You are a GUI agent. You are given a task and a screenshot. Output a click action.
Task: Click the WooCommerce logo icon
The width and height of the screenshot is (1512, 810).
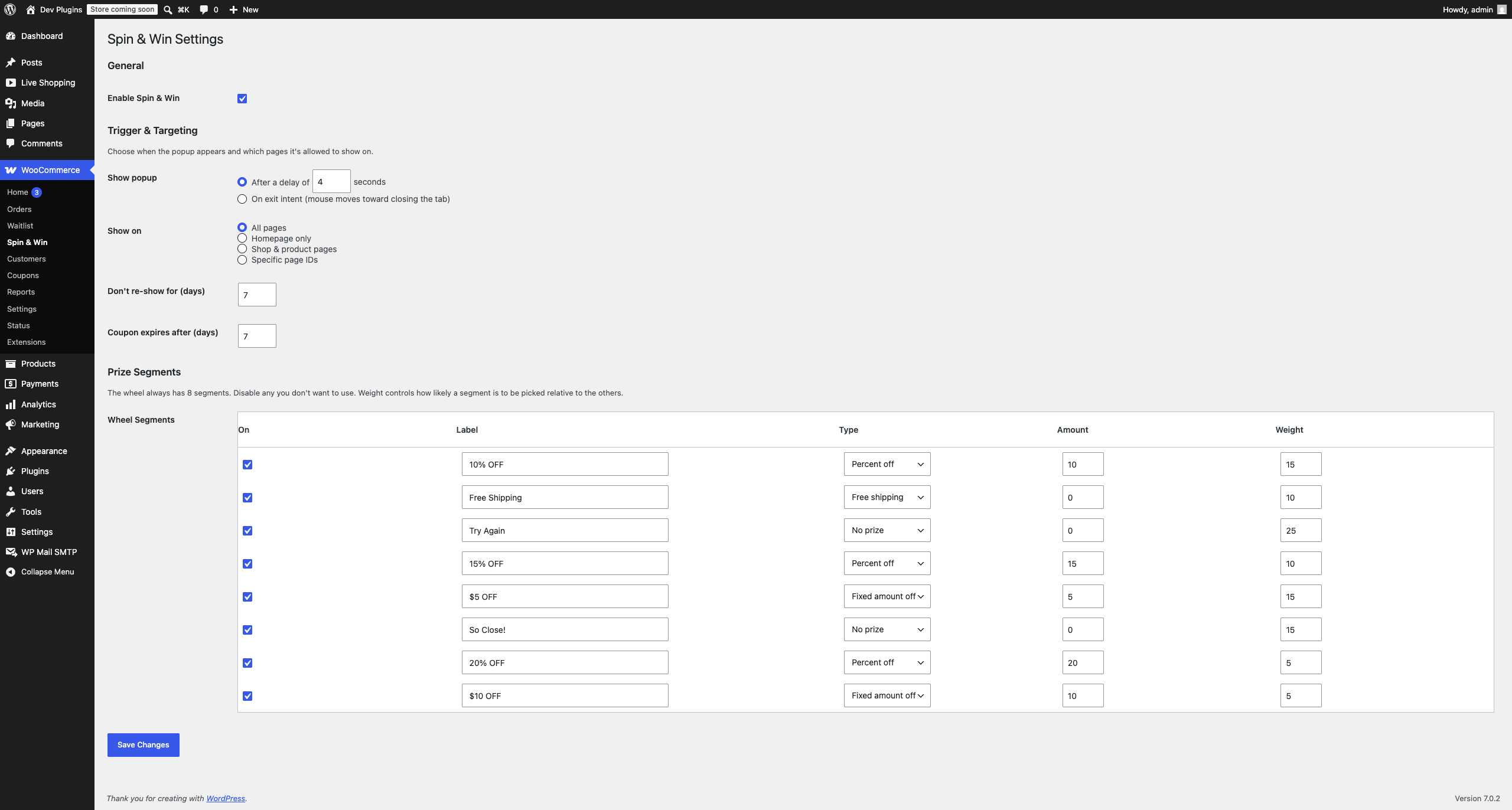[11, 170]
